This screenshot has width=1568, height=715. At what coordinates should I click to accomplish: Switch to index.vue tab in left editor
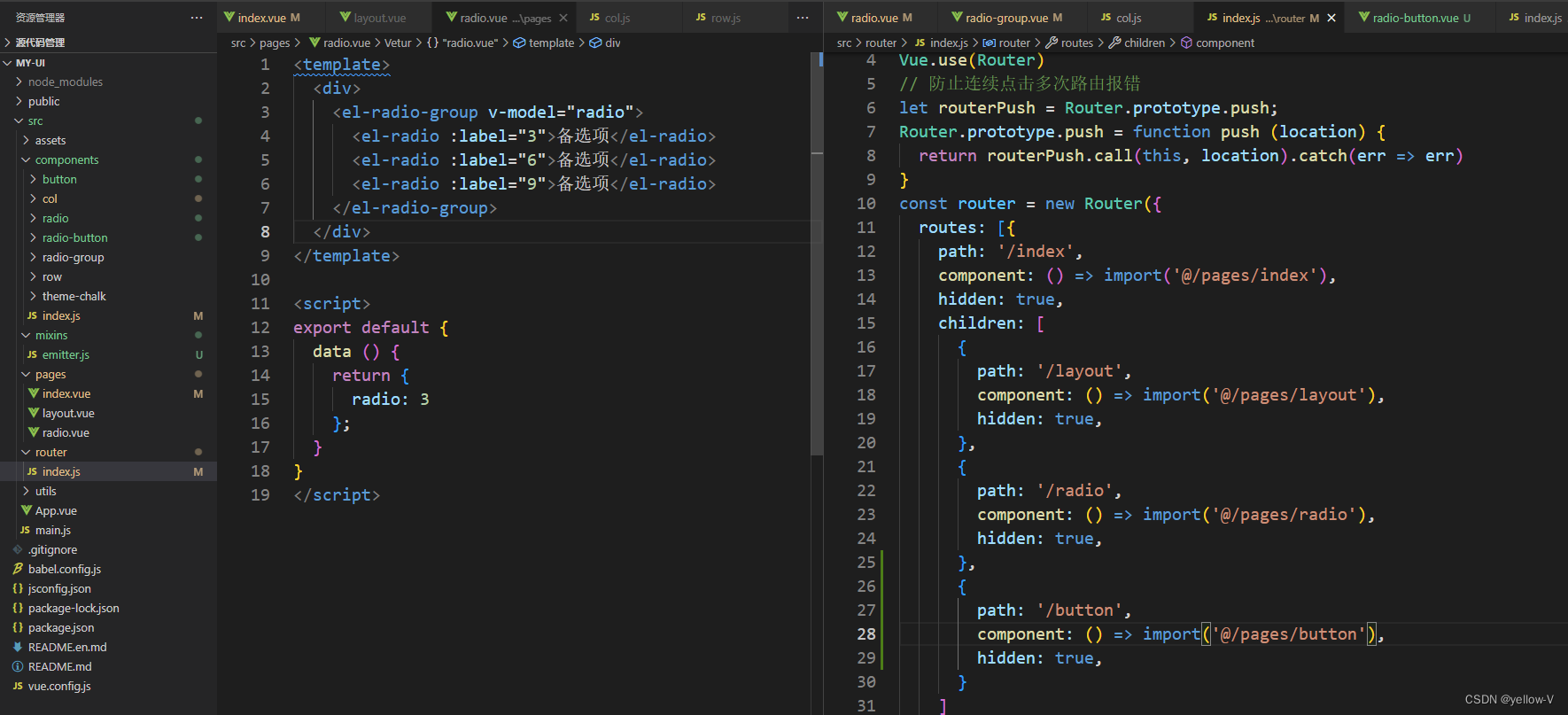[x=269, y=18]
